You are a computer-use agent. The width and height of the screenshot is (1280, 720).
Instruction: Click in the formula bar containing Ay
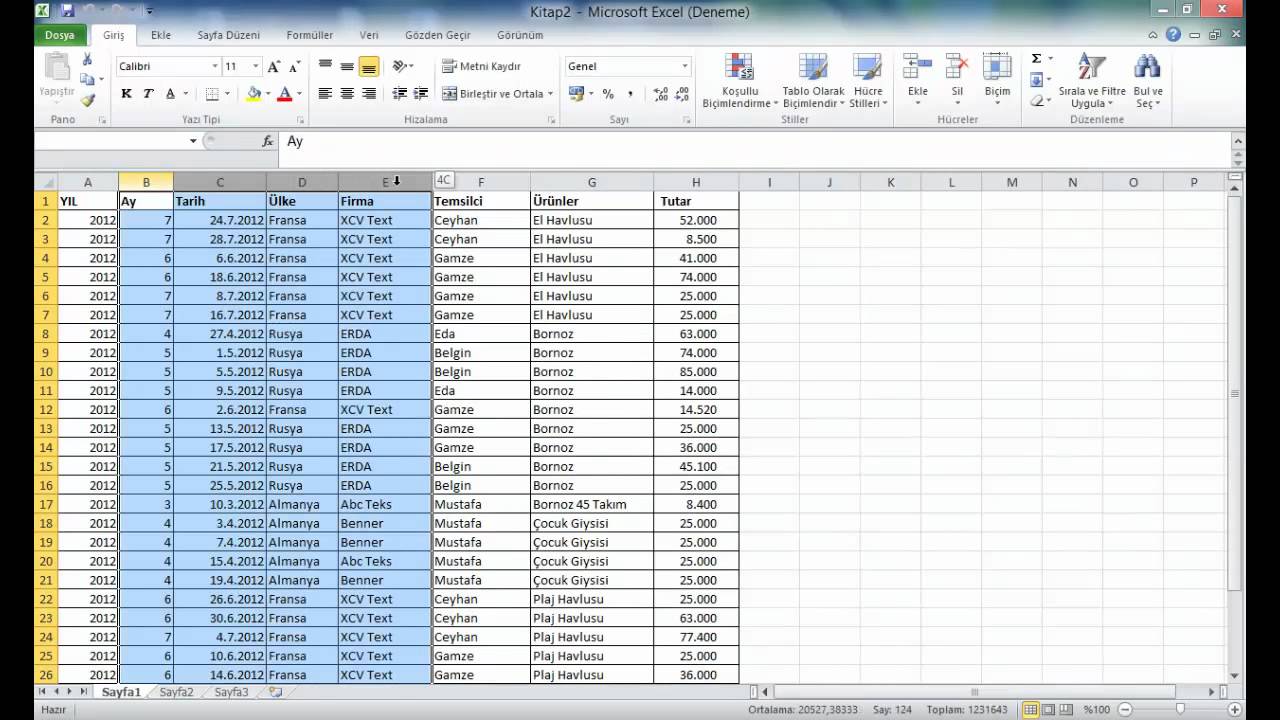click(755, 141)
